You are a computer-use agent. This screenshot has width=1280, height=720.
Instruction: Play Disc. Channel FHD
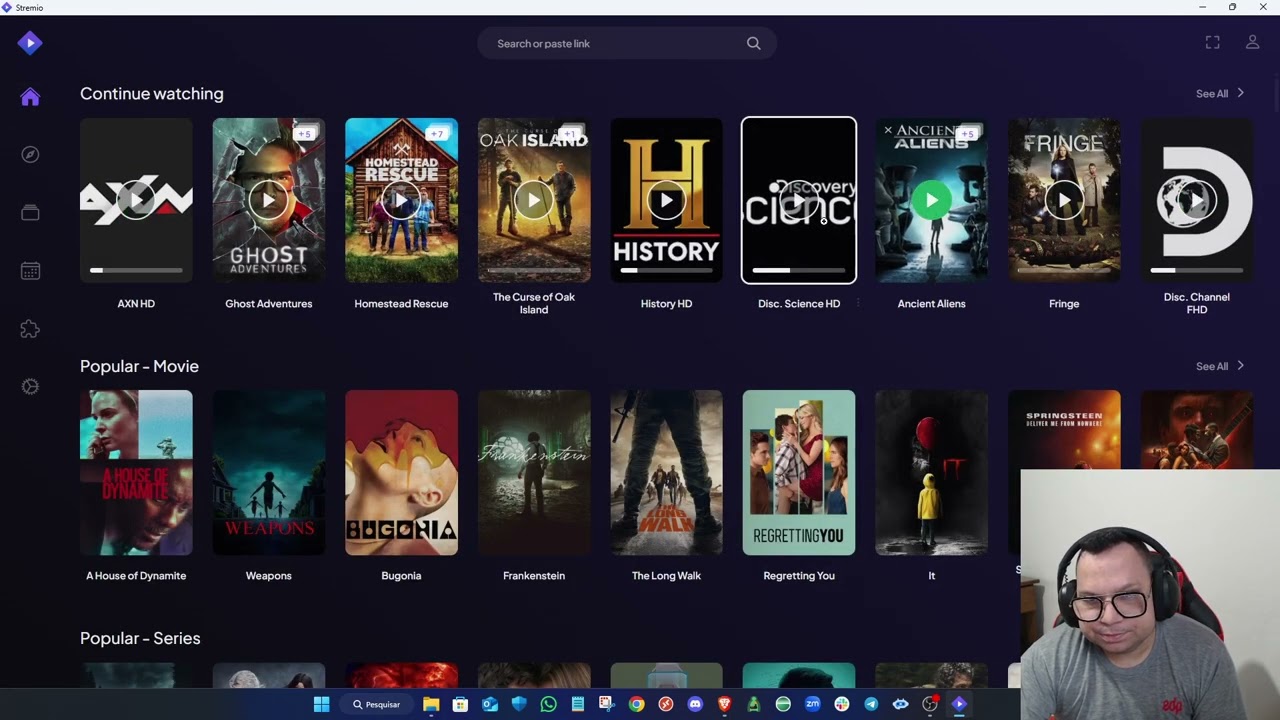click(x=1196, y=200)
